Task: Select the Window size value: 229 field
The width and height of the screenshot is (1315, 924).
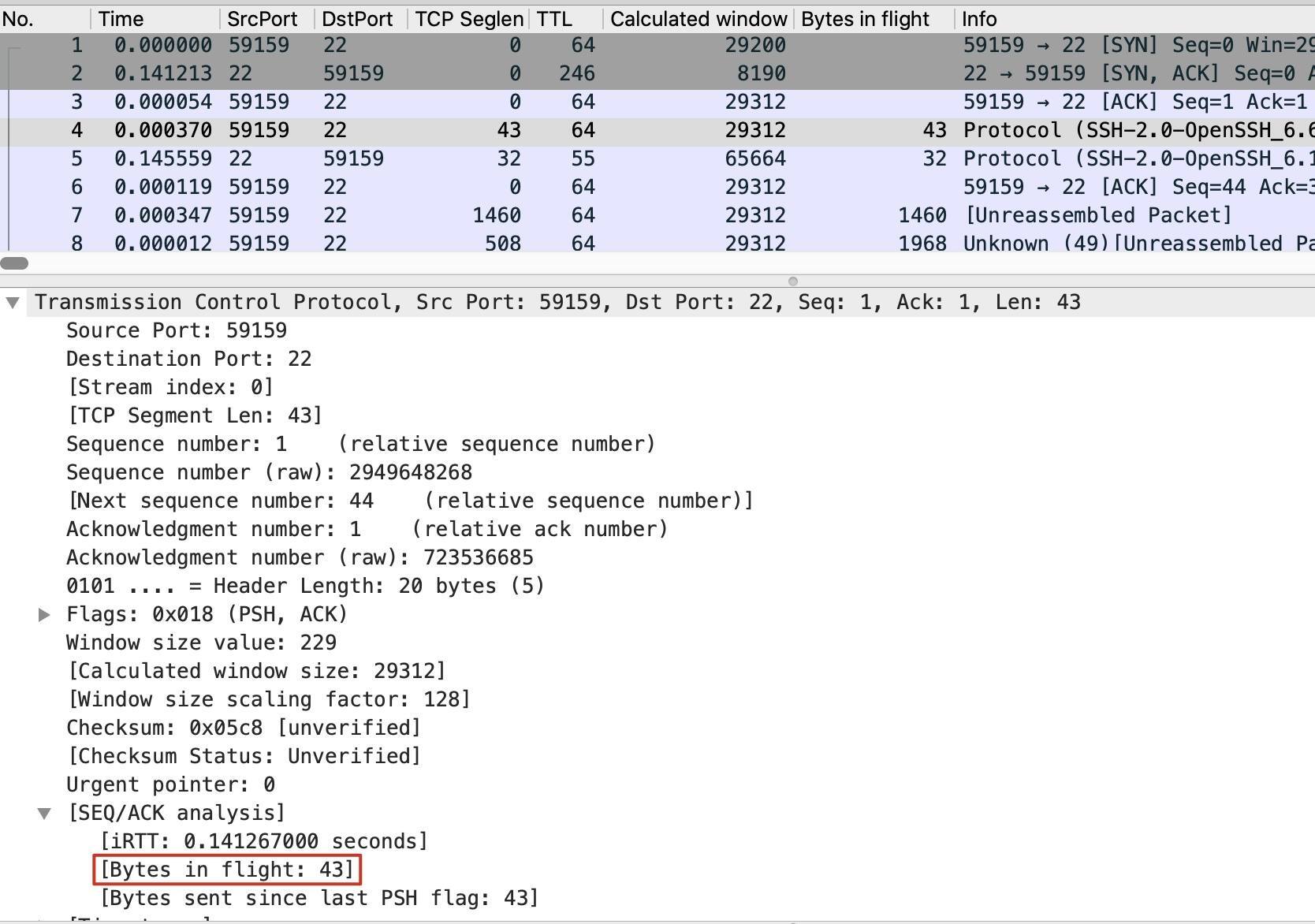Action: (x=201, y=643)
